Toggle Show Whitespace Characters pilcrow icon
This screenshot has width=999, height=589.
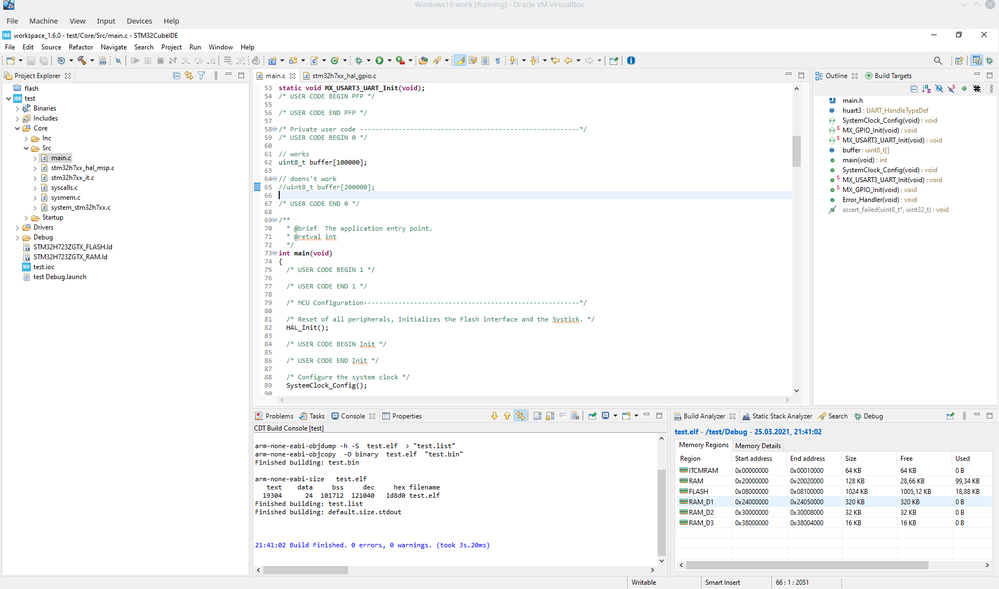click(x=498, y=61)
